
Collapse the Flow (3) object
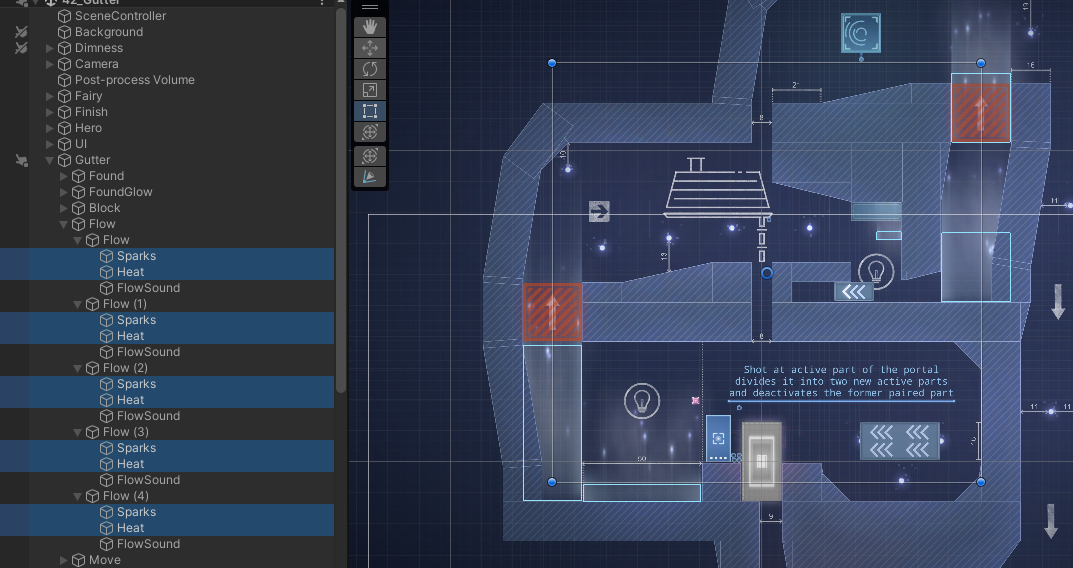(77, 432)
